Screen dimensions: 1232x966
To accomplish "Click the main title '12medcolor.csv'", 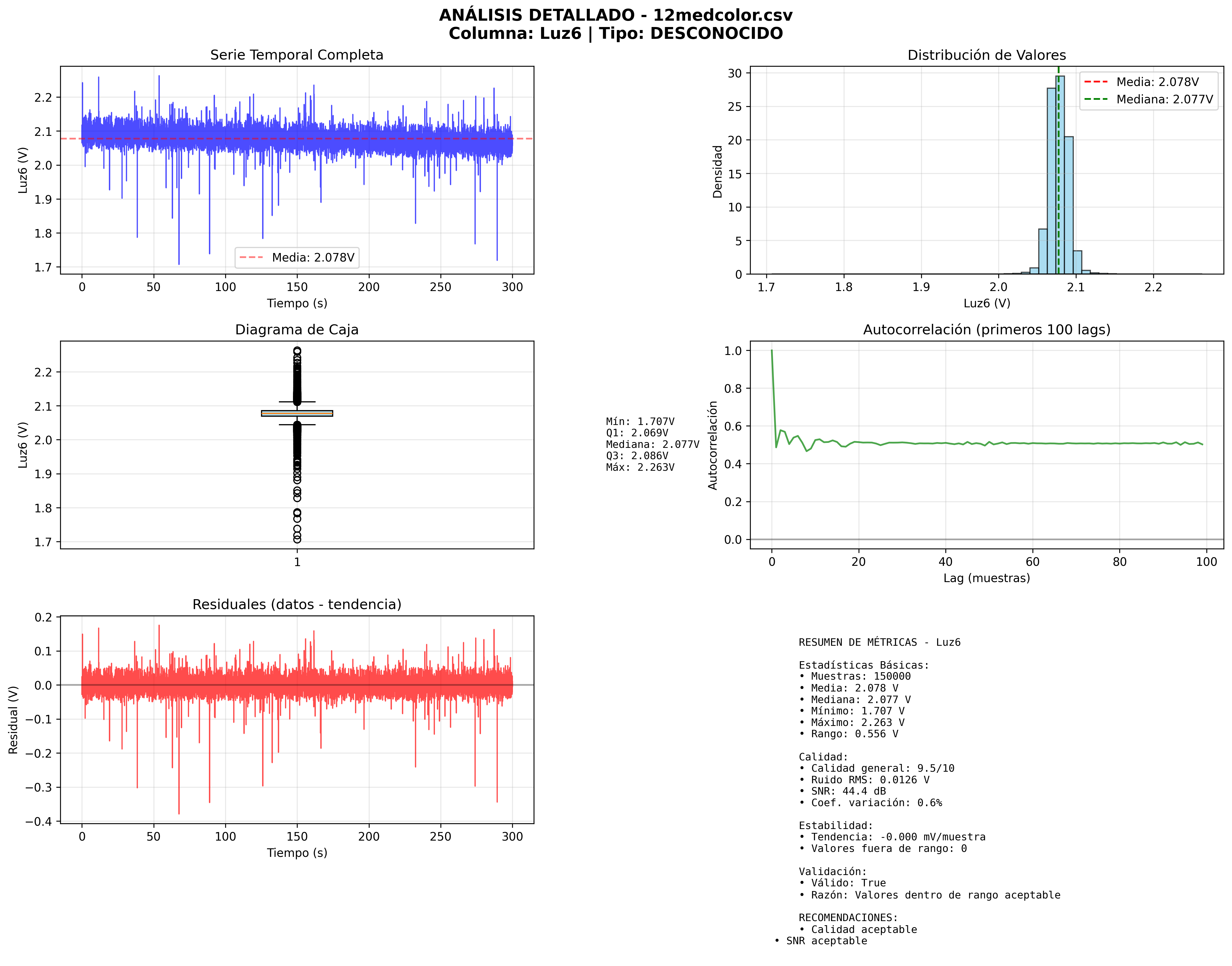I will [x=722, y=15].
